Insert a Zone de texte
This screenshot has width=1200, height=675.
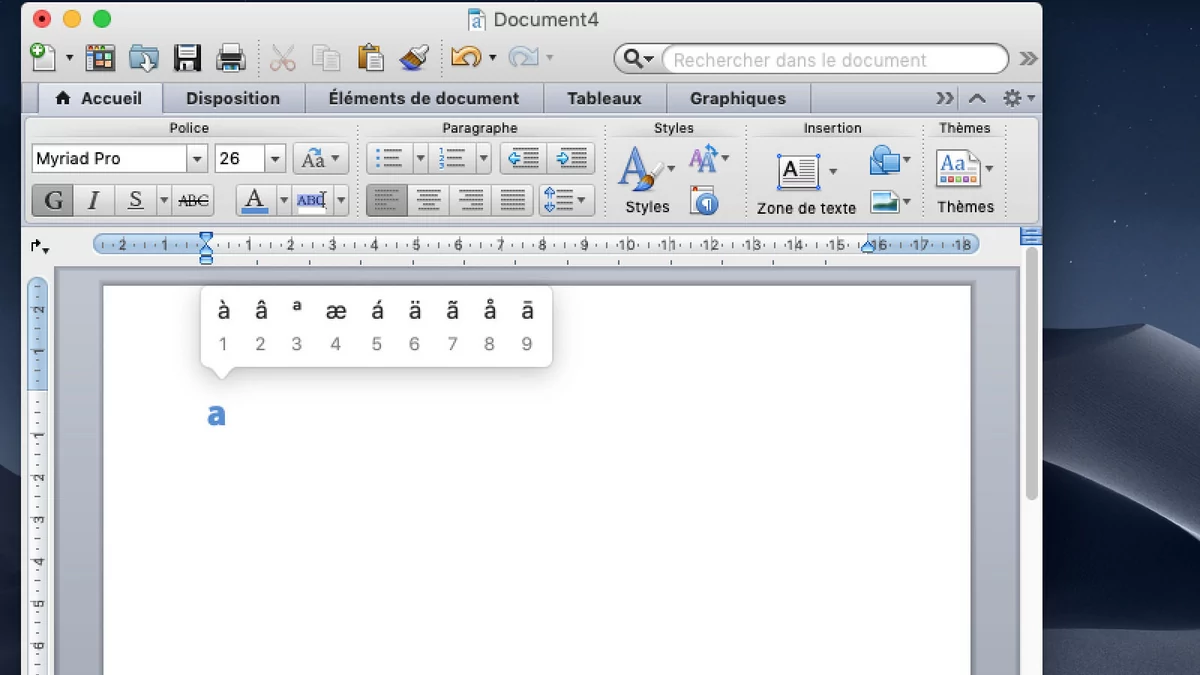tap(797, 172)
